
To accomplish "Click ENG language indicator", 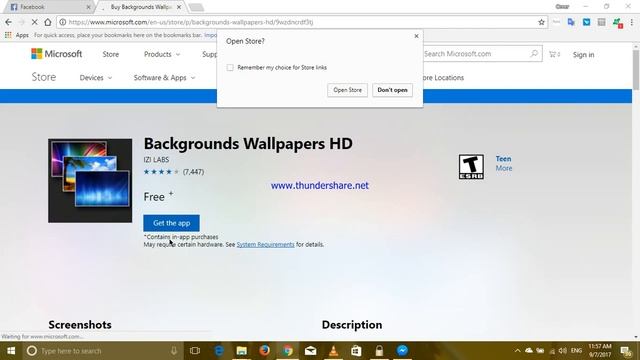I will click(576, 351).
